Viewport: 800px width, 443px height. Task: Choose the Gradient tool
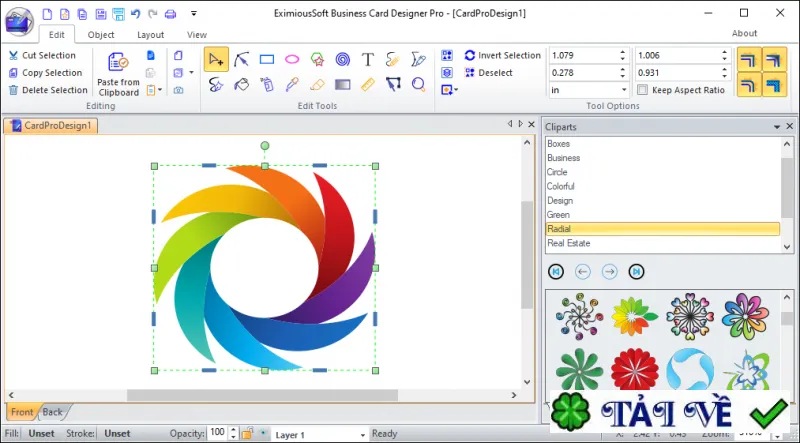[343, 84]
